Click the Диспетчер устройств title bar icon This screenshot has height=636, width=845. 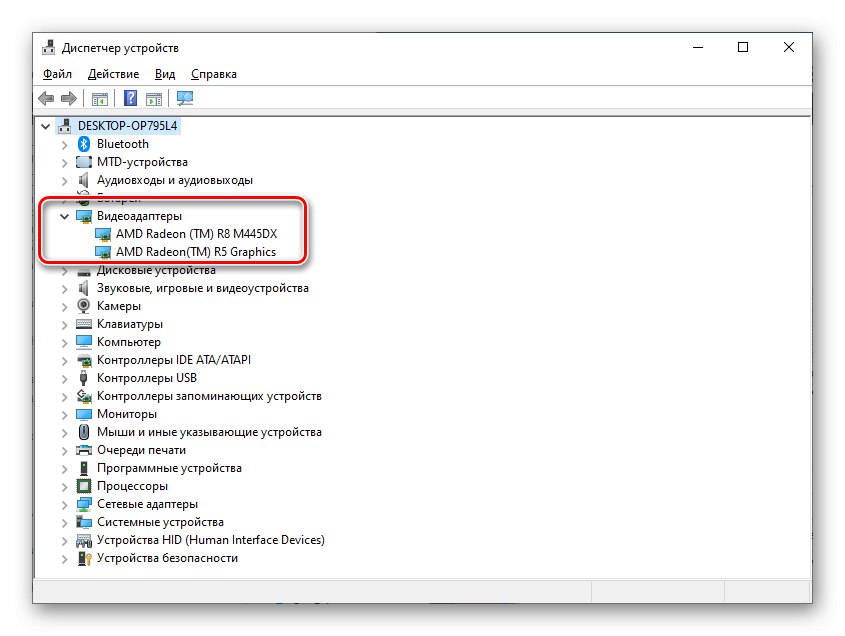pyautogui.click(x=49, y=47)
